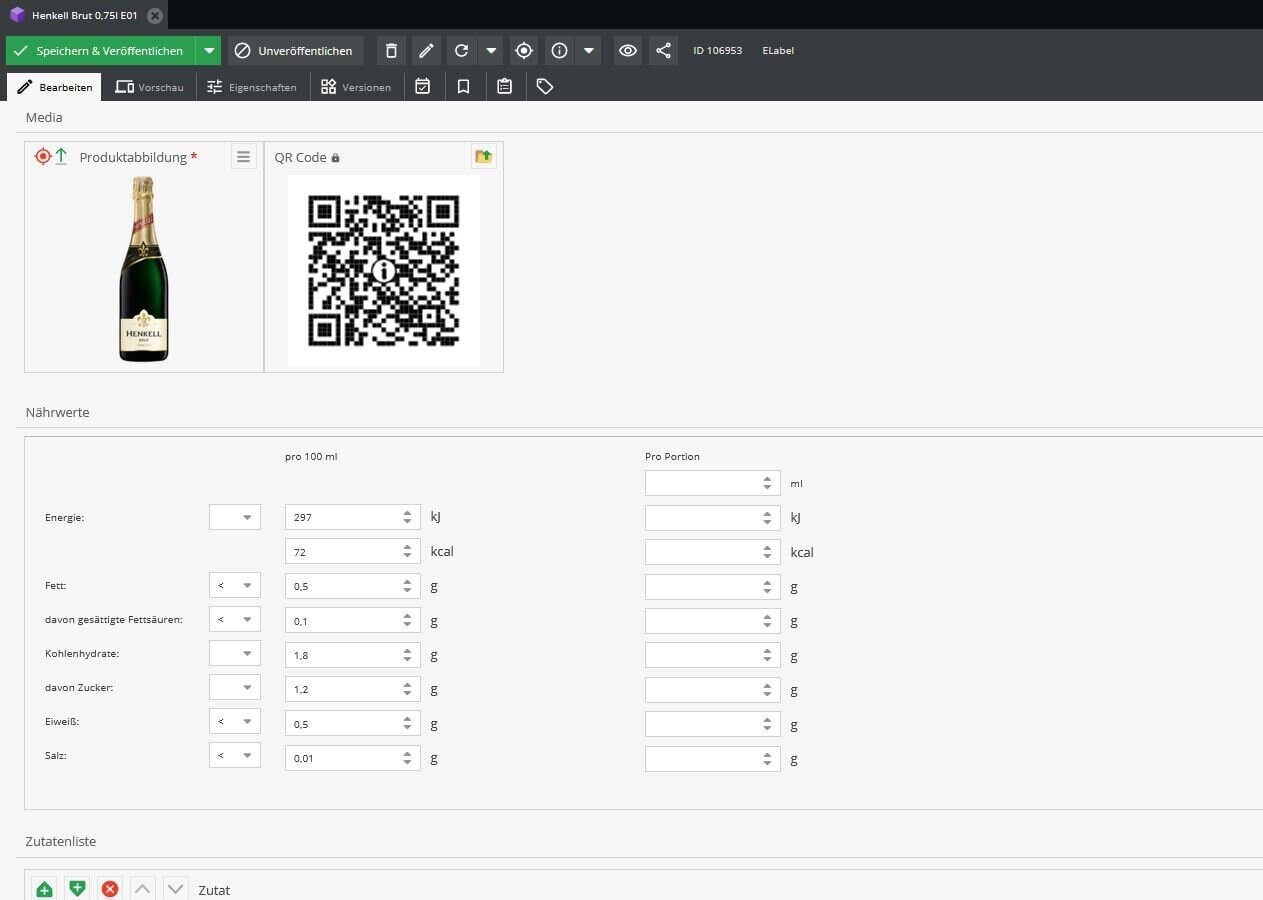Image resolution: width=1263 pixels, height=900 pixels.
Task: Click Speichern & Veröffentlichen button
Action: [x=101, y=51]
